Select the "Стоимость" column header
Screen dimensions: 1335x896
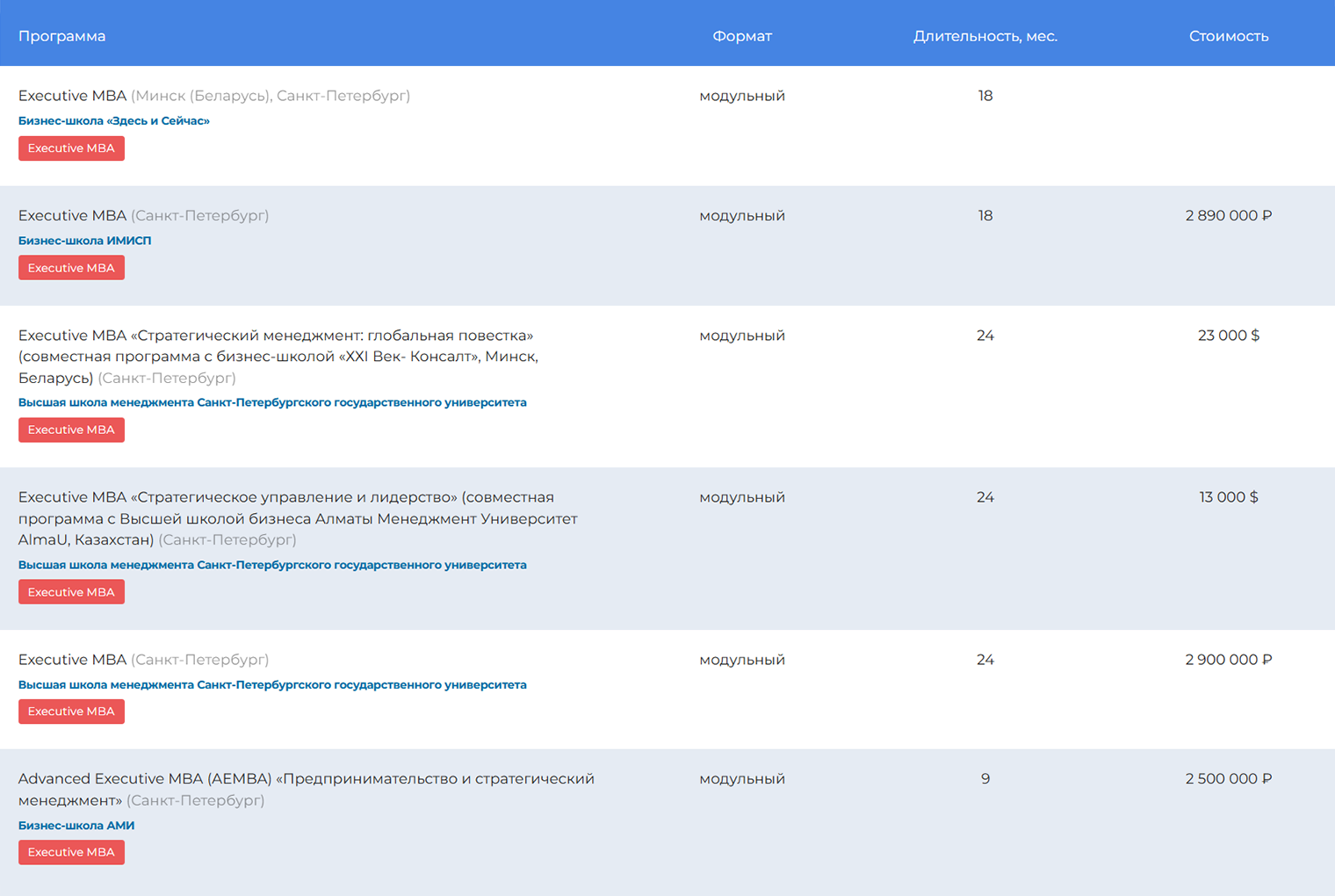1228,36
